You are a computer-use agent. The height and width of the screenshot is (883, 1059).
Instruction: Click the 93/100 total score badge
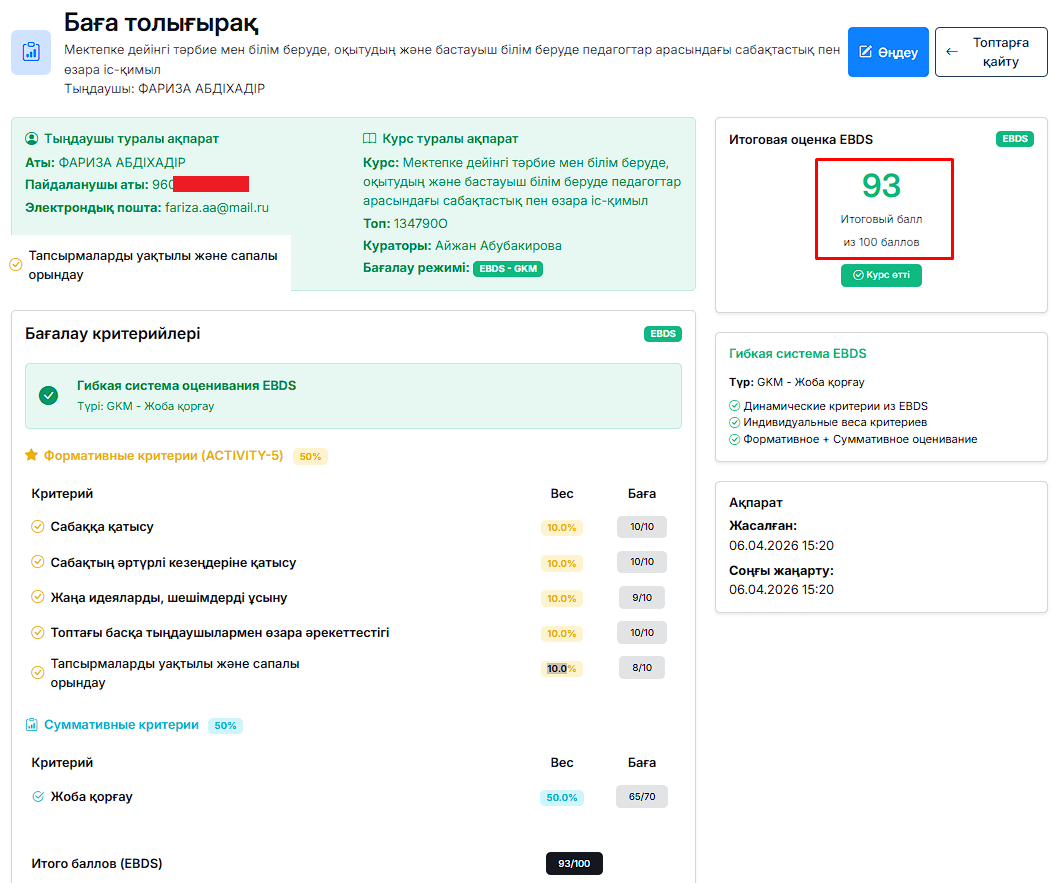[574, 863]
